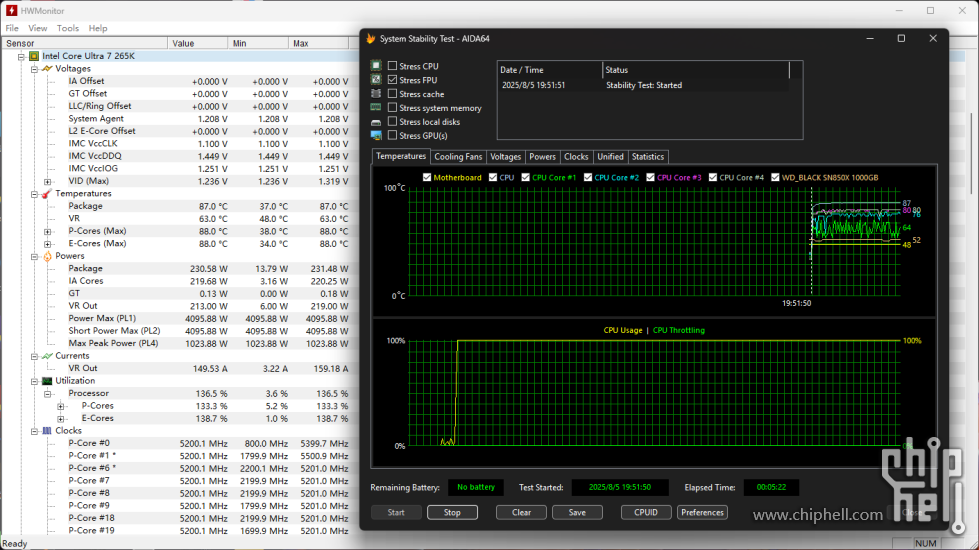The height and width of the screenshot is (550, 979).
Task: Expand the P-Cores (Max) temperature node
Action: [47, 232]
